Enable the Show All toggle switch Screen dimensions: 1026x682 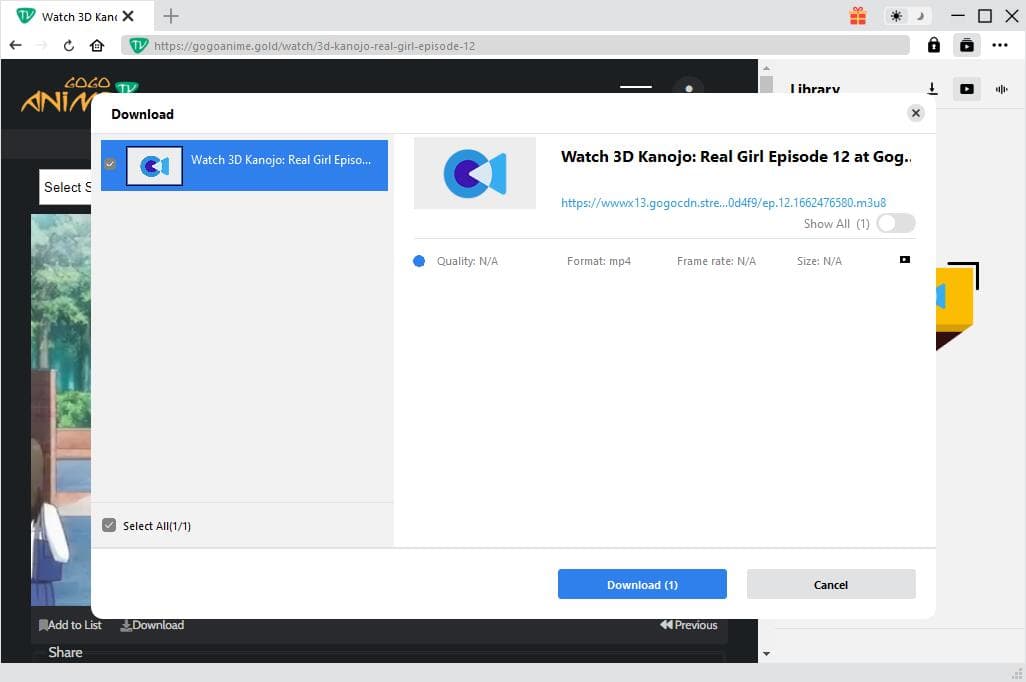tap(895, 224)
